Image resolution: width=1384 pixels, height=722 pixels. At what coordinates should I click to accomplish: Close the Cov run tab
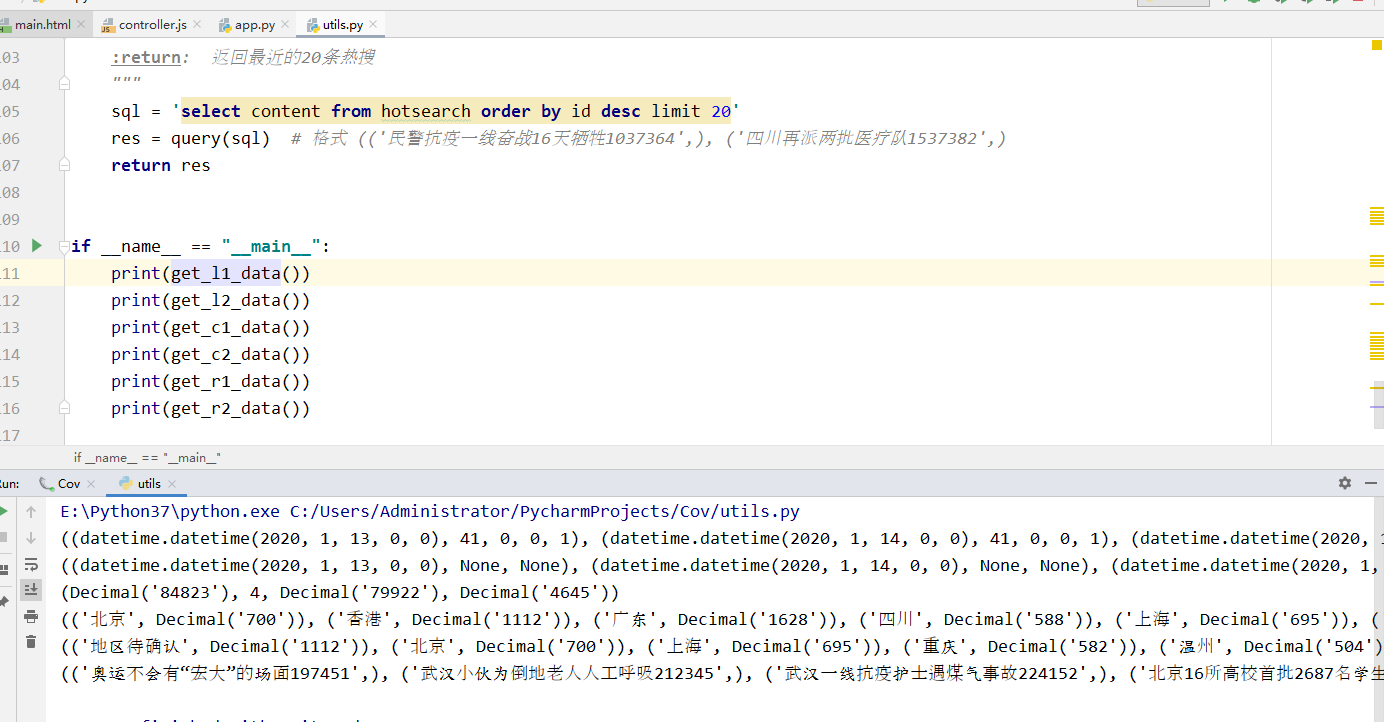coord(92,484)
